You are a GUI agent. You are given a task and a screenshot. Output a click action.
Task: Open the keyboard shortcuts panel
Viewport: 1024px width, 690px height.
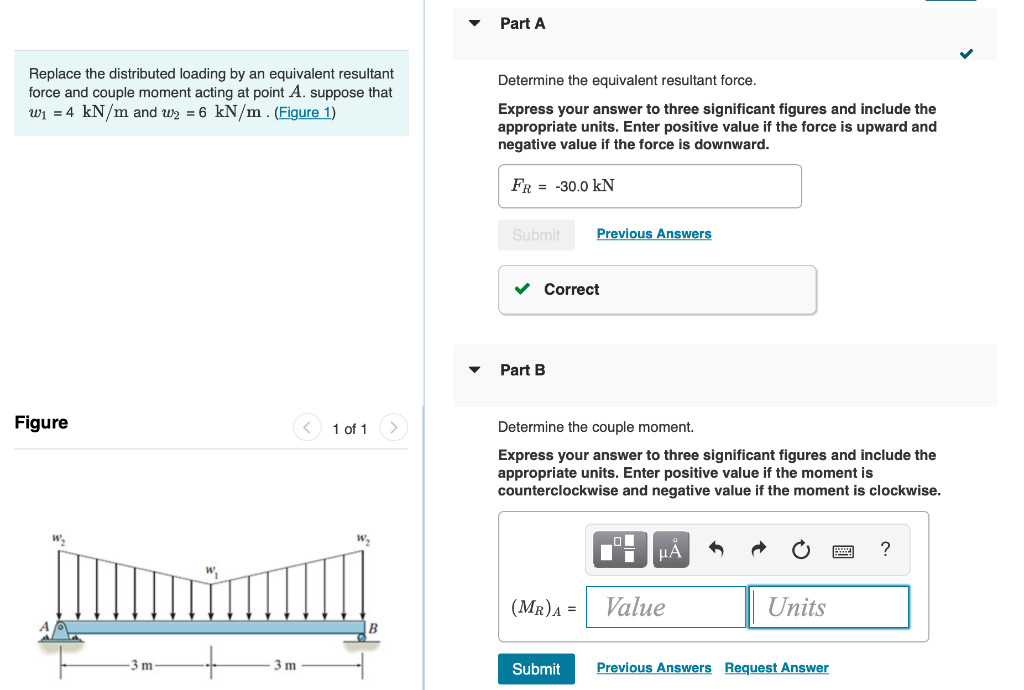click(842, 549)
